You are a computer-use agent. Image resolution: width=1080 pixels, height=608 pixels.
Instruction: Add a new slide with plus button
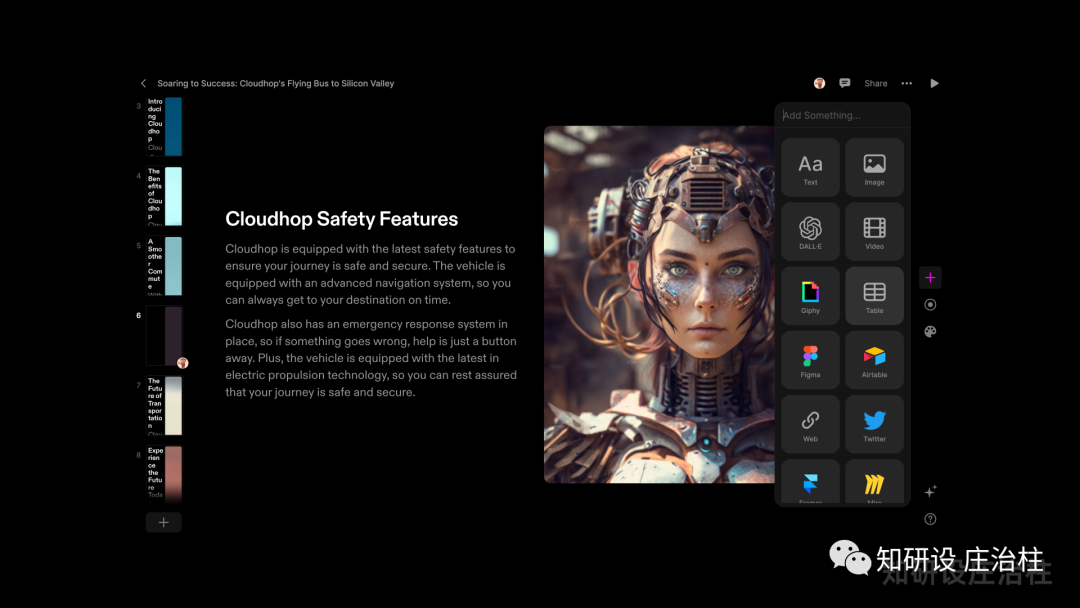point(164,523)
